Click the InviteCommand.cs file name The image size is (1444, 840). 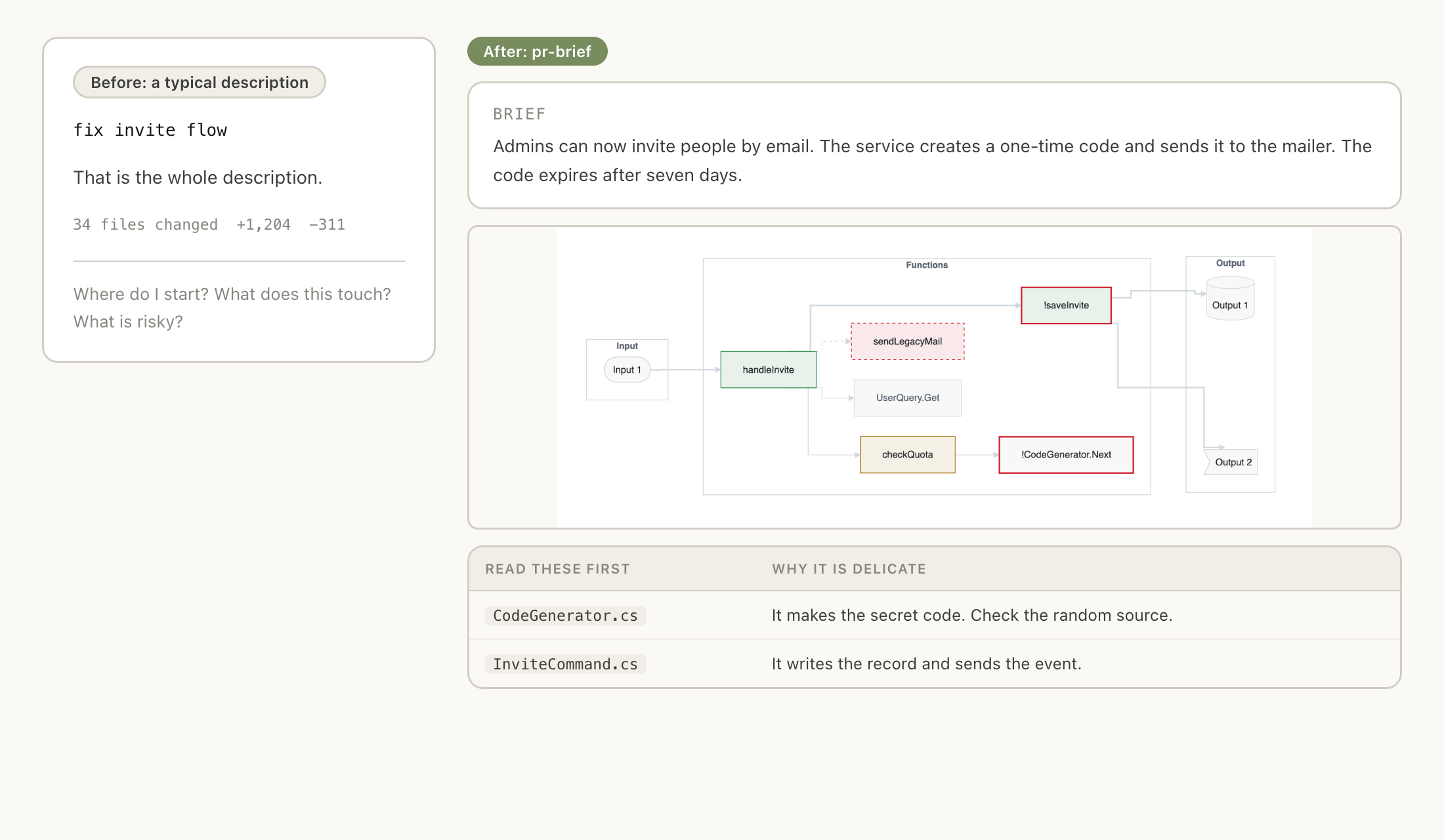click(565, 664)
